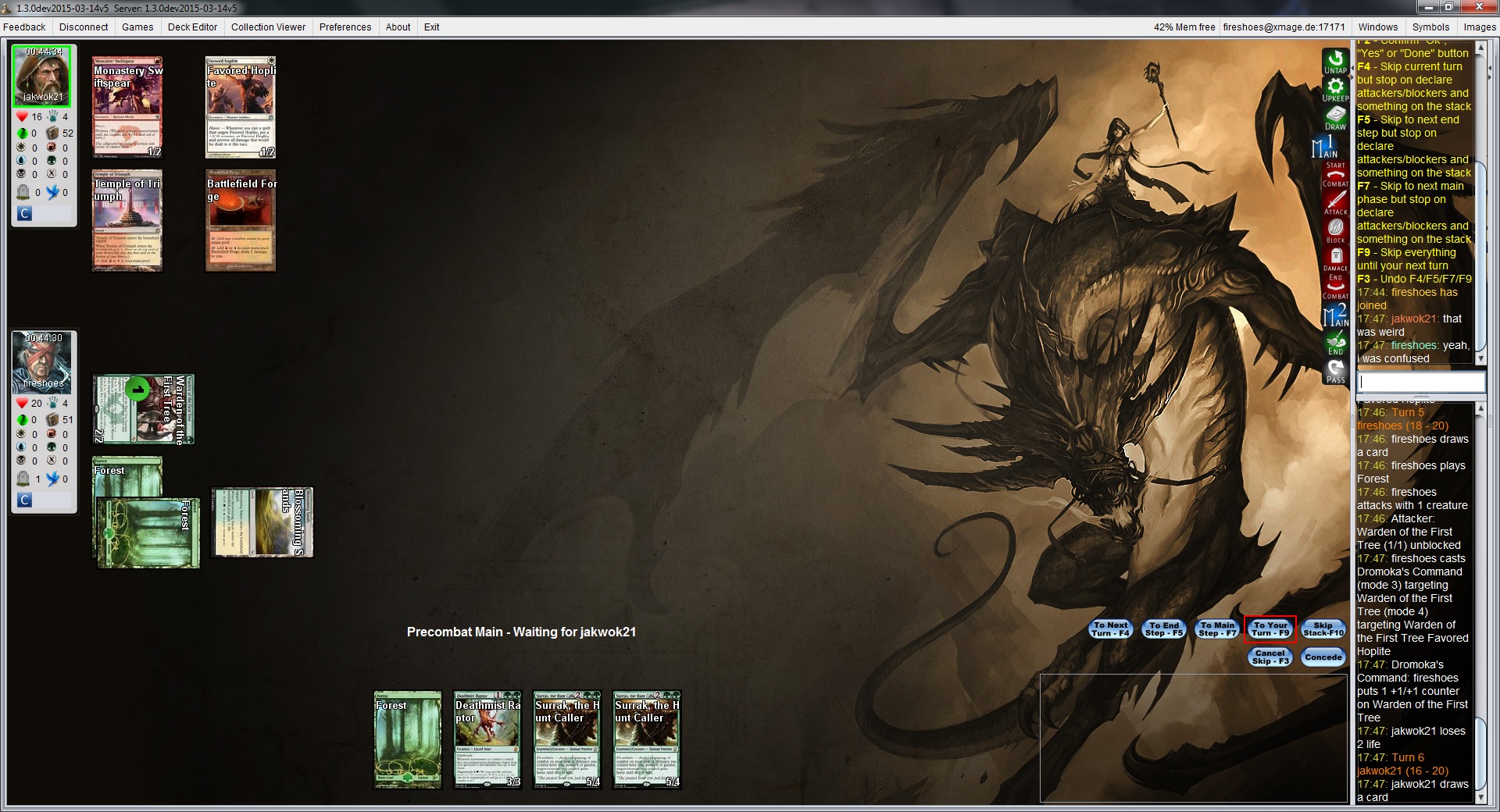This screenshot has height=812, width=1500.
Task: Select the tapped Warden of the First Tree card
Action: coord(144,410)
